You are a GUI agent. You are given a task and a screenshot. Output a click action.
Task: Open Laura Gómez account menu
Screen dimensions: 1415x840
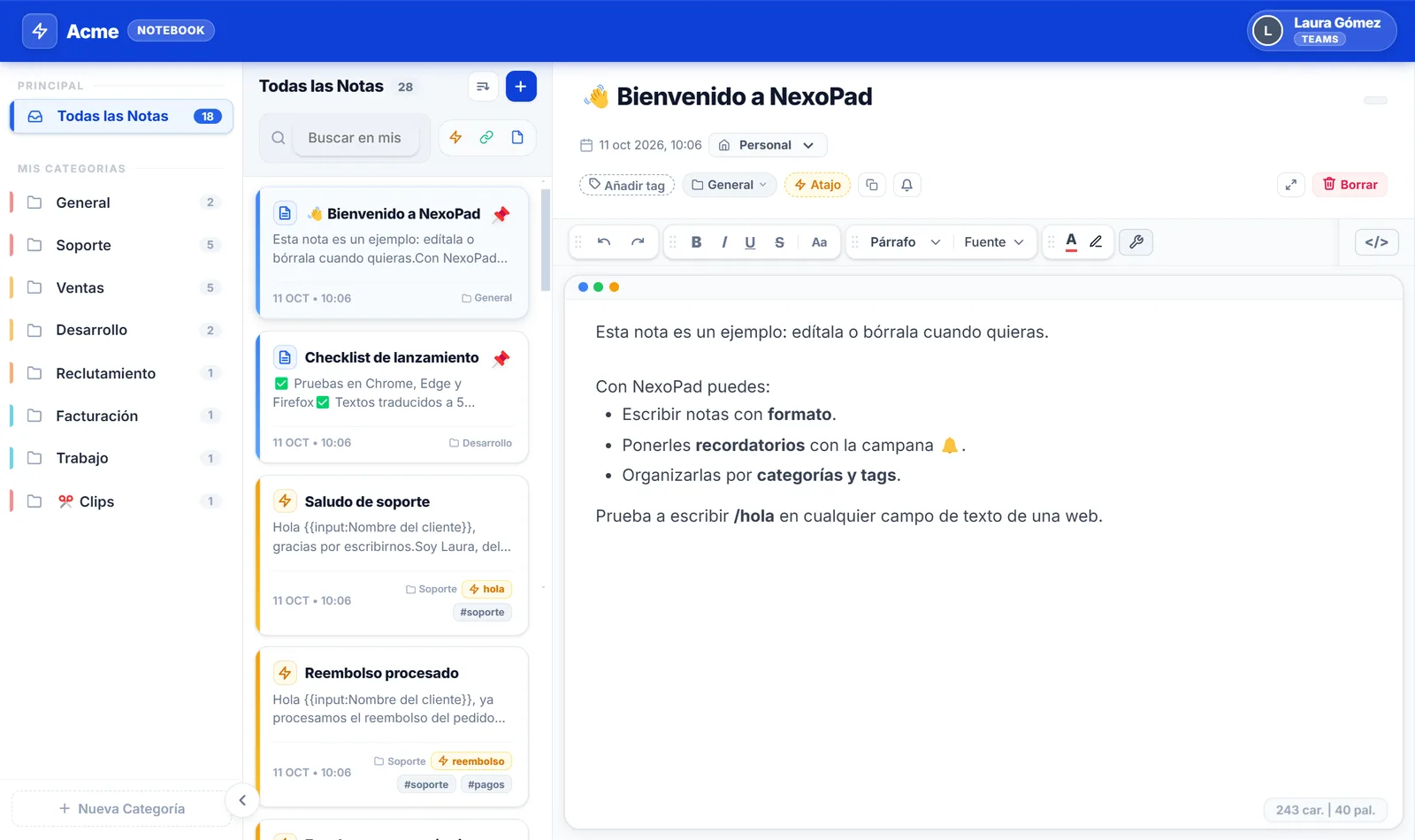click(x=1322, y=30)
